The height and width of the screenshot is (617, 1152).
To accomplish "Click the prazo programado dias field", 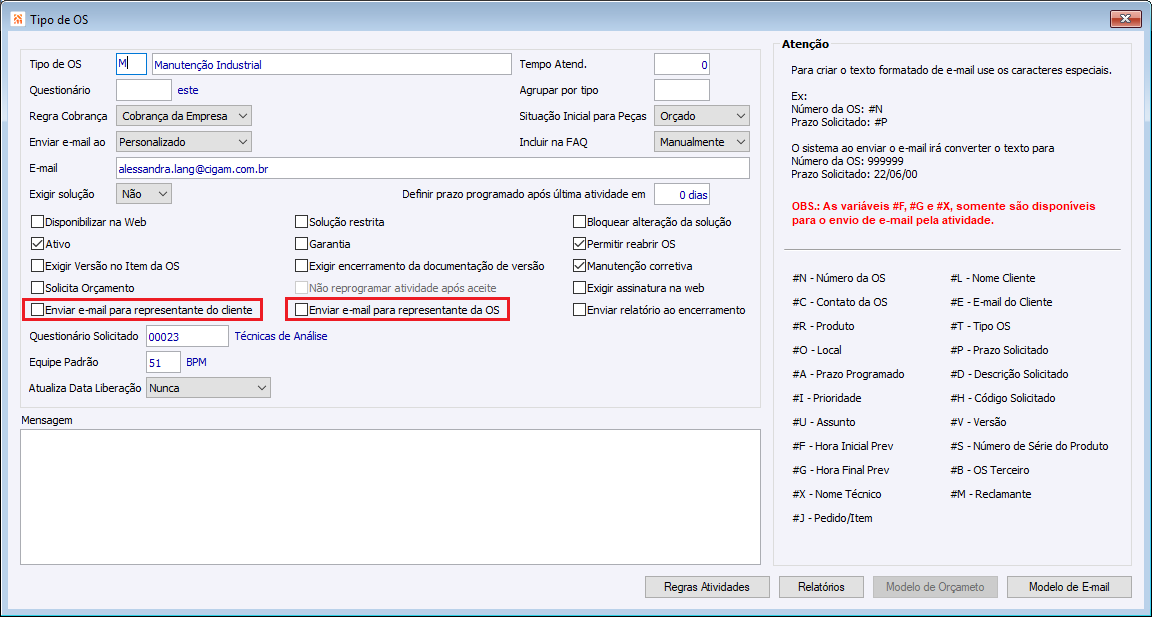I will pyautogui.click(x=682, y=194).
